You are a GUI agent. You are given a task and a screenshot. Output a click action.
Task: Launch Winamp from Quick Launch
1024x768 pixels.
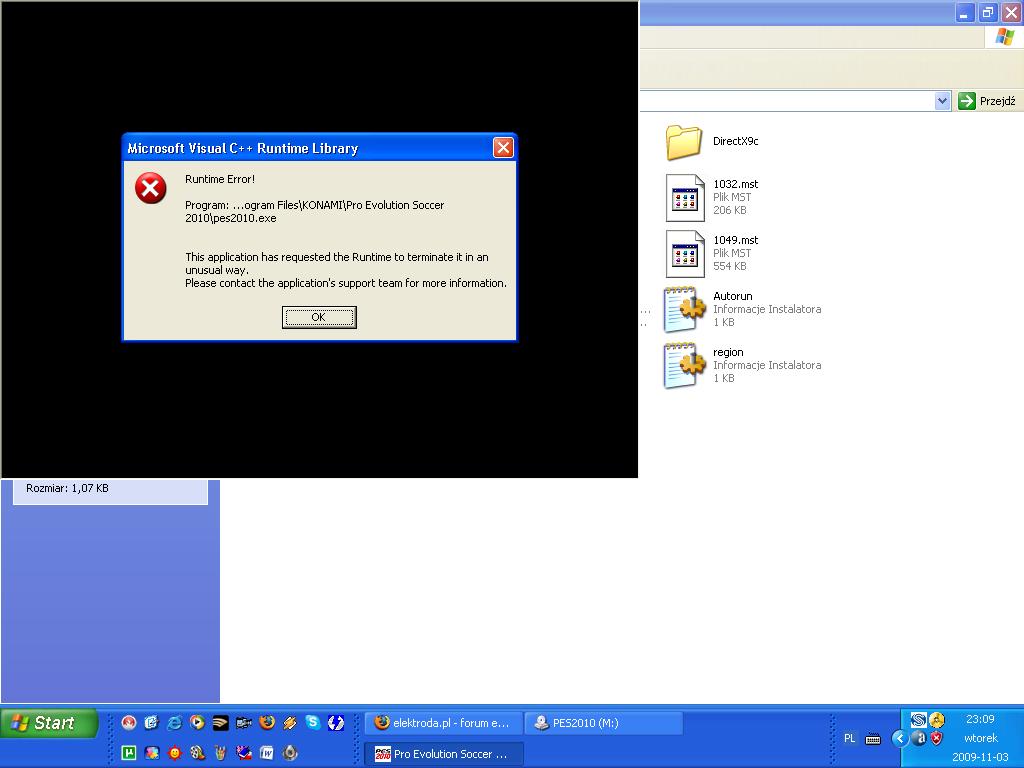[x=290, y=722]
